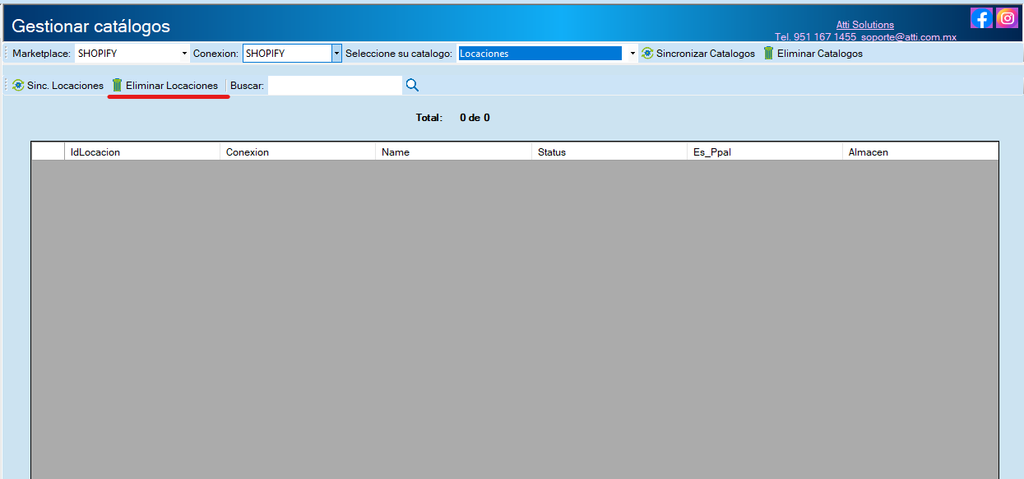Viewport: 1024px width, 479px height.
Task: Click the Sinc. Locaciones button label
Action: pyautogui.click(x=65, y=86)
